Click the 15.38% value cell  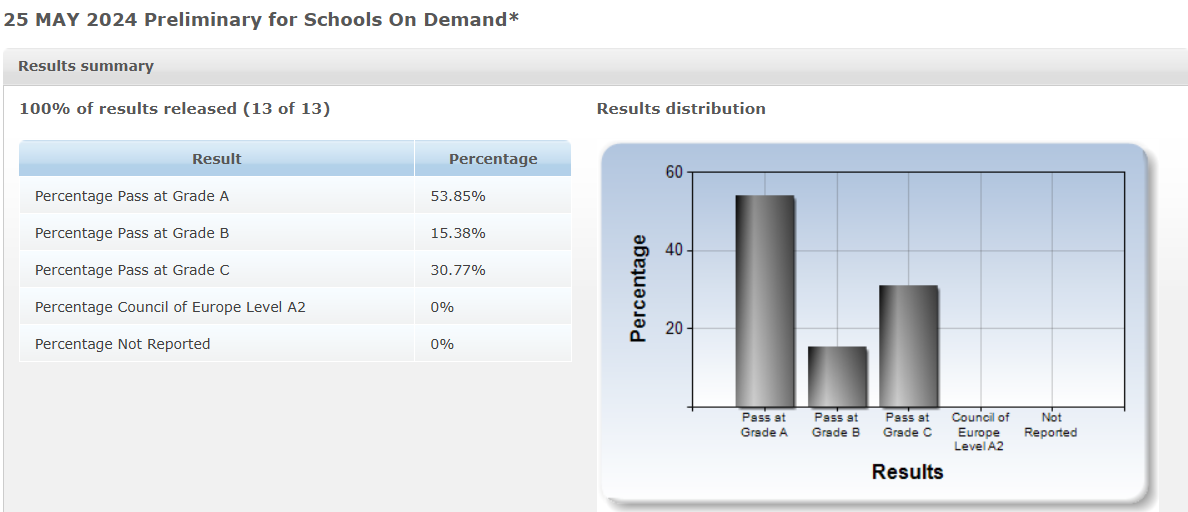(x=493, y=233)
